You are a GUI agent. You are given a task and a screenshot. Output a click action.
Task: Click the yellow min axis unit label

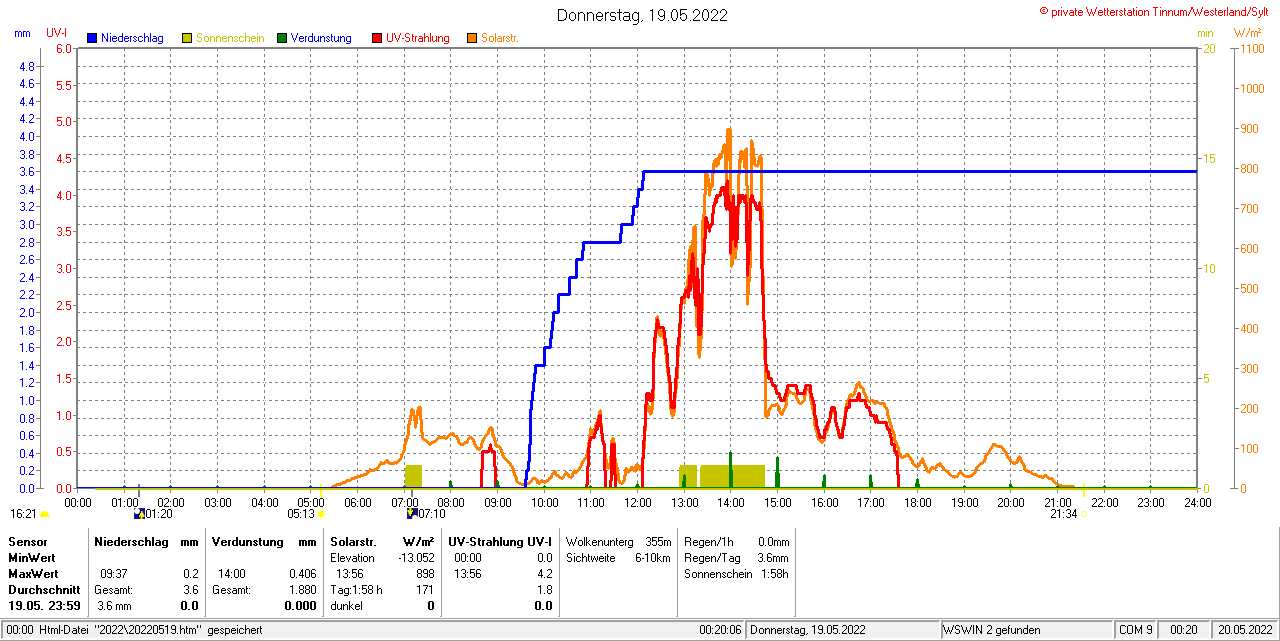click(1205, 33)
